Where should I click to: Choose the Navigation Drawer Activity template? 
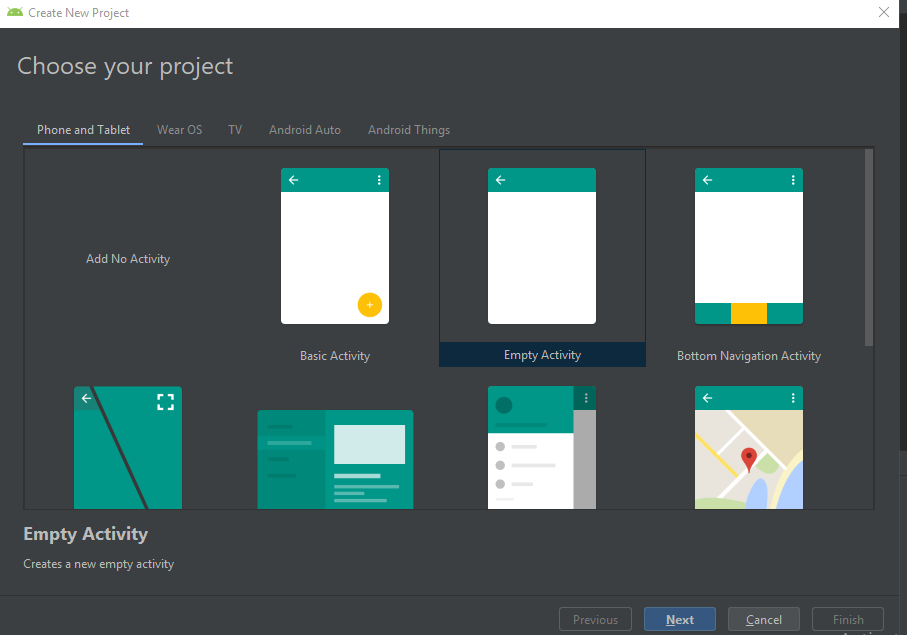[542, 448]
